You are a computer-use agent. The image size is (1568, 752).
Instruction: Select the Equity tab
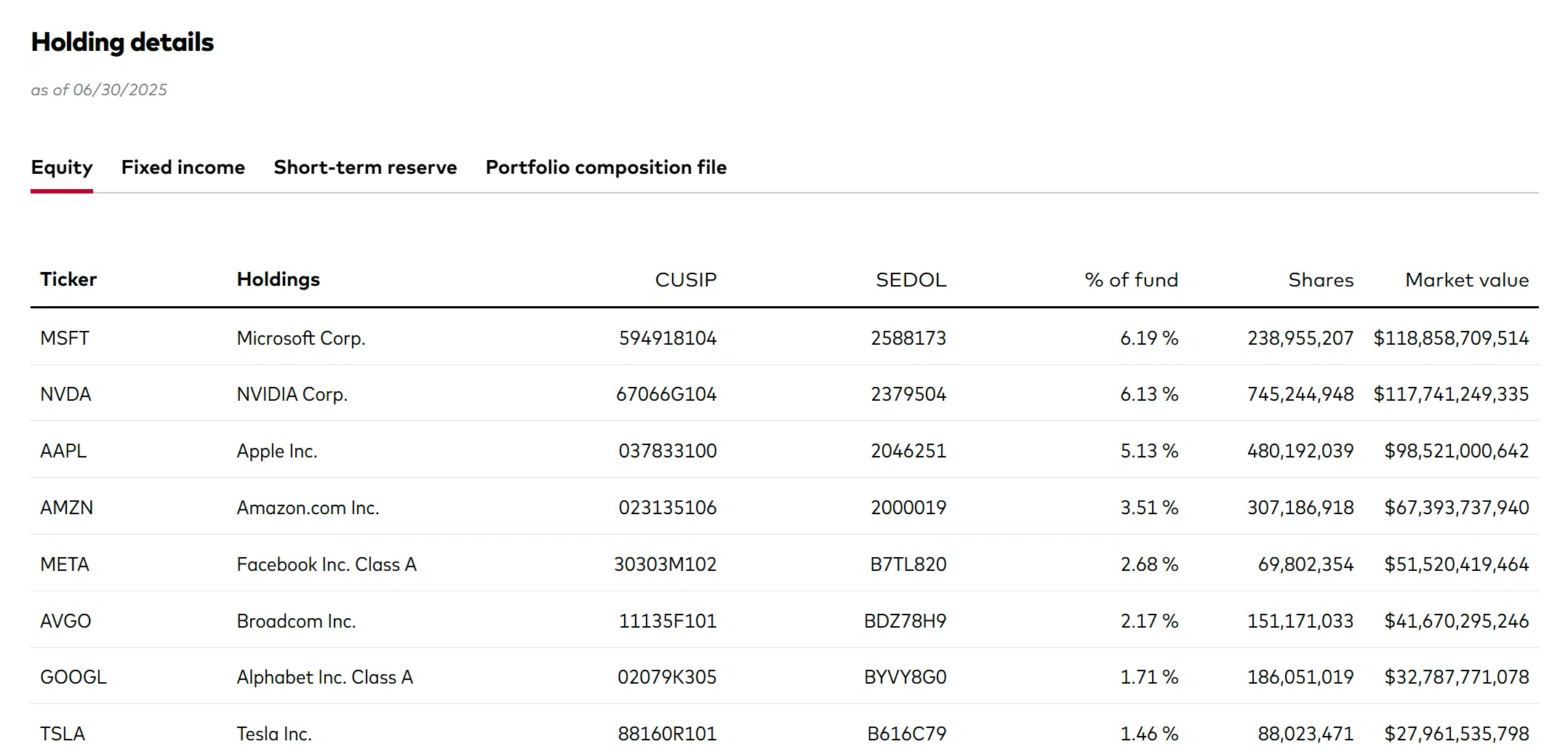coord(62,167)
